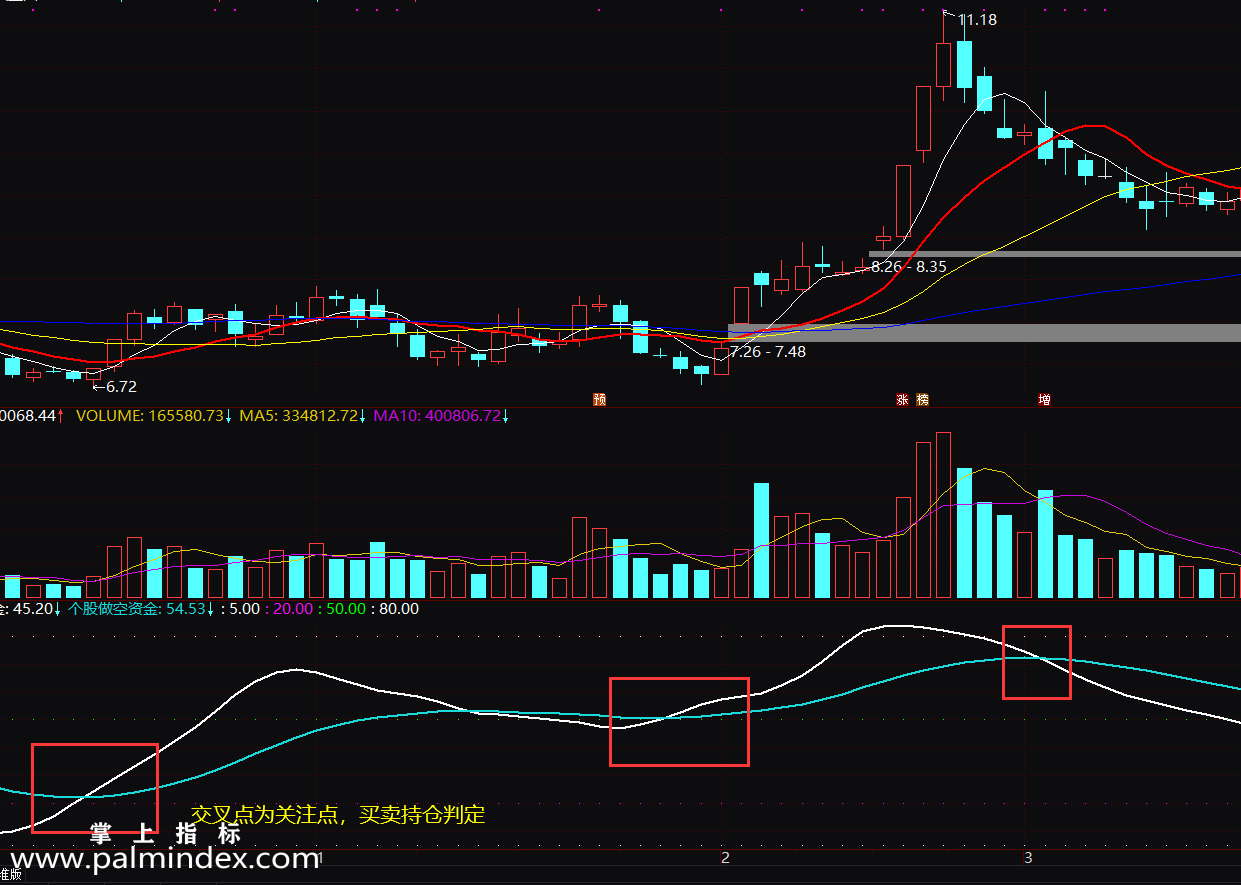1241x885 pixels.
Task: Click the month 2 time axis label
Action: click(725, 858)
